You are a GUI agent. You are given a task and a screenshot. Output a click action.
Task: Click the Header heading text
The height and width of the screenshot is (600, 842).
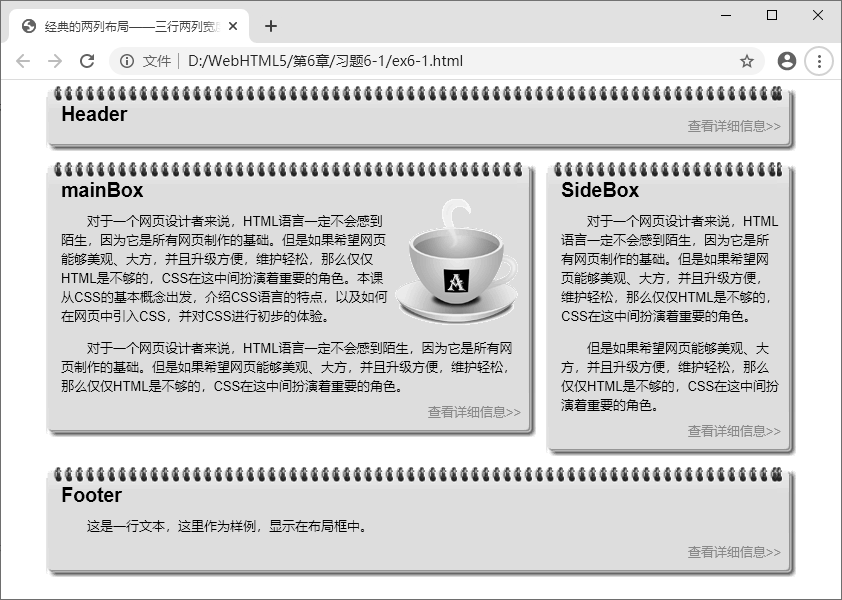pos(95,115)
